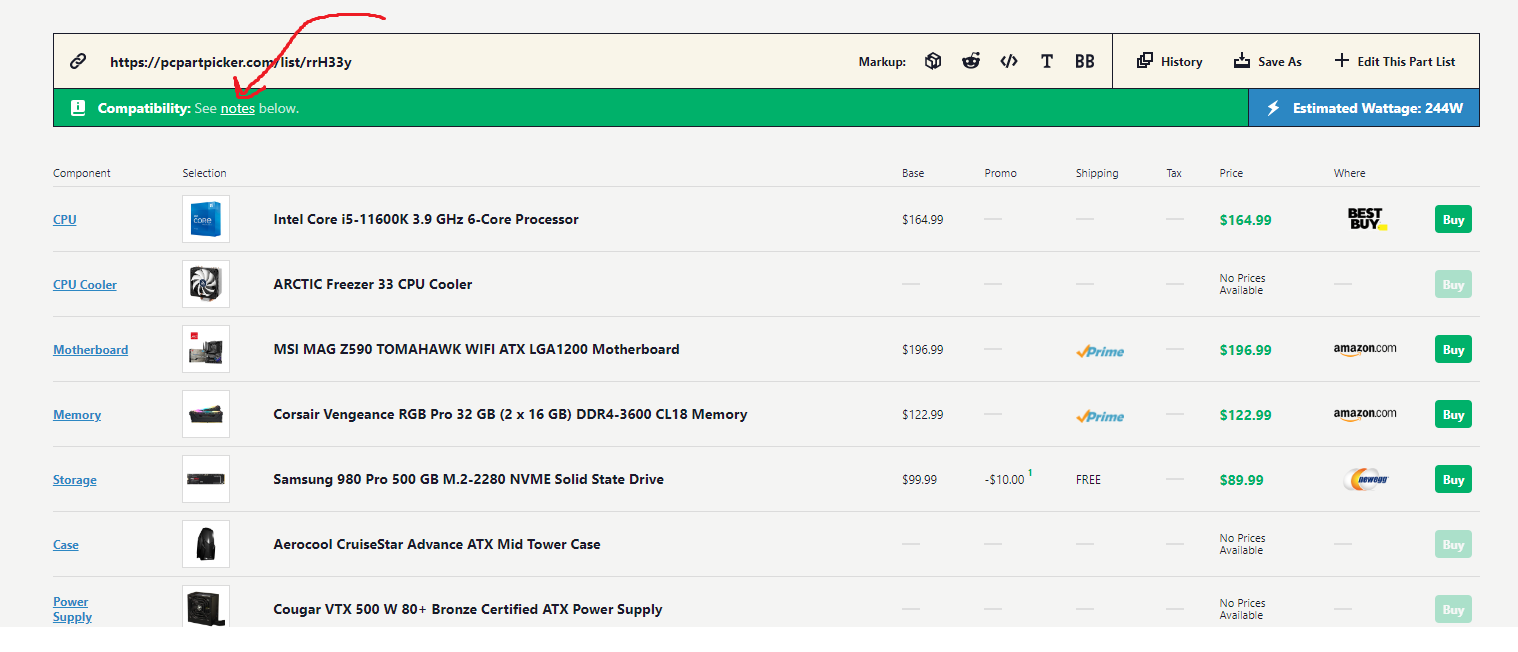Click Prime shipping badge for Motherboard
Screen dimensions: 1518x652
[x=1100, y=351]
